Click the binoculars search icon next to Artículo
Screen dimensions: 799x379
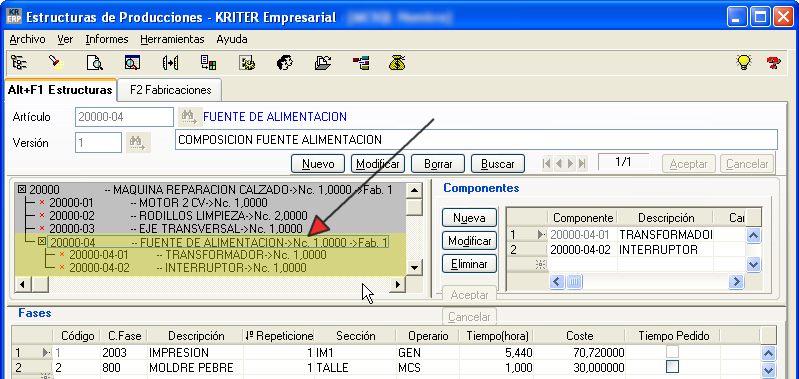(189, 117)
